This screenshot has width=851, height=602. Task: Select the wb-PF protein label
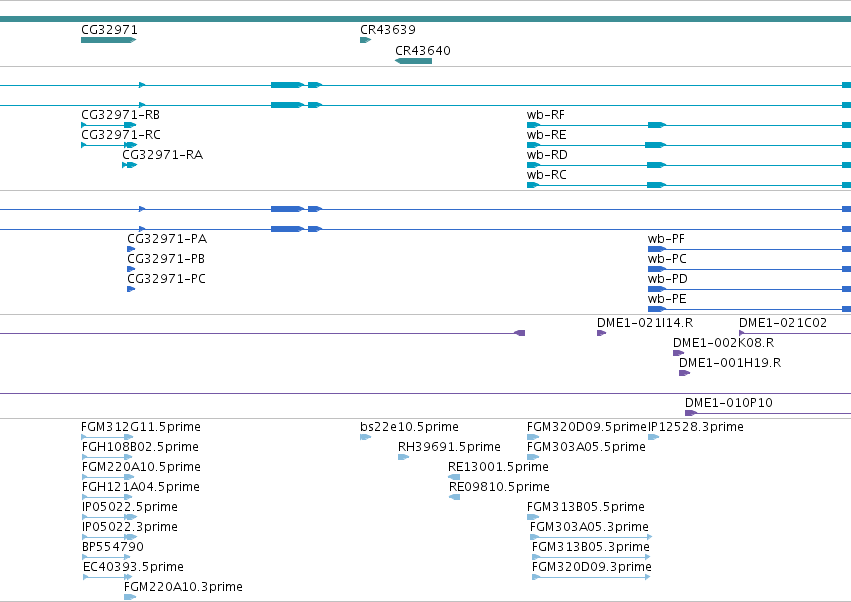[x=666, y=239]
